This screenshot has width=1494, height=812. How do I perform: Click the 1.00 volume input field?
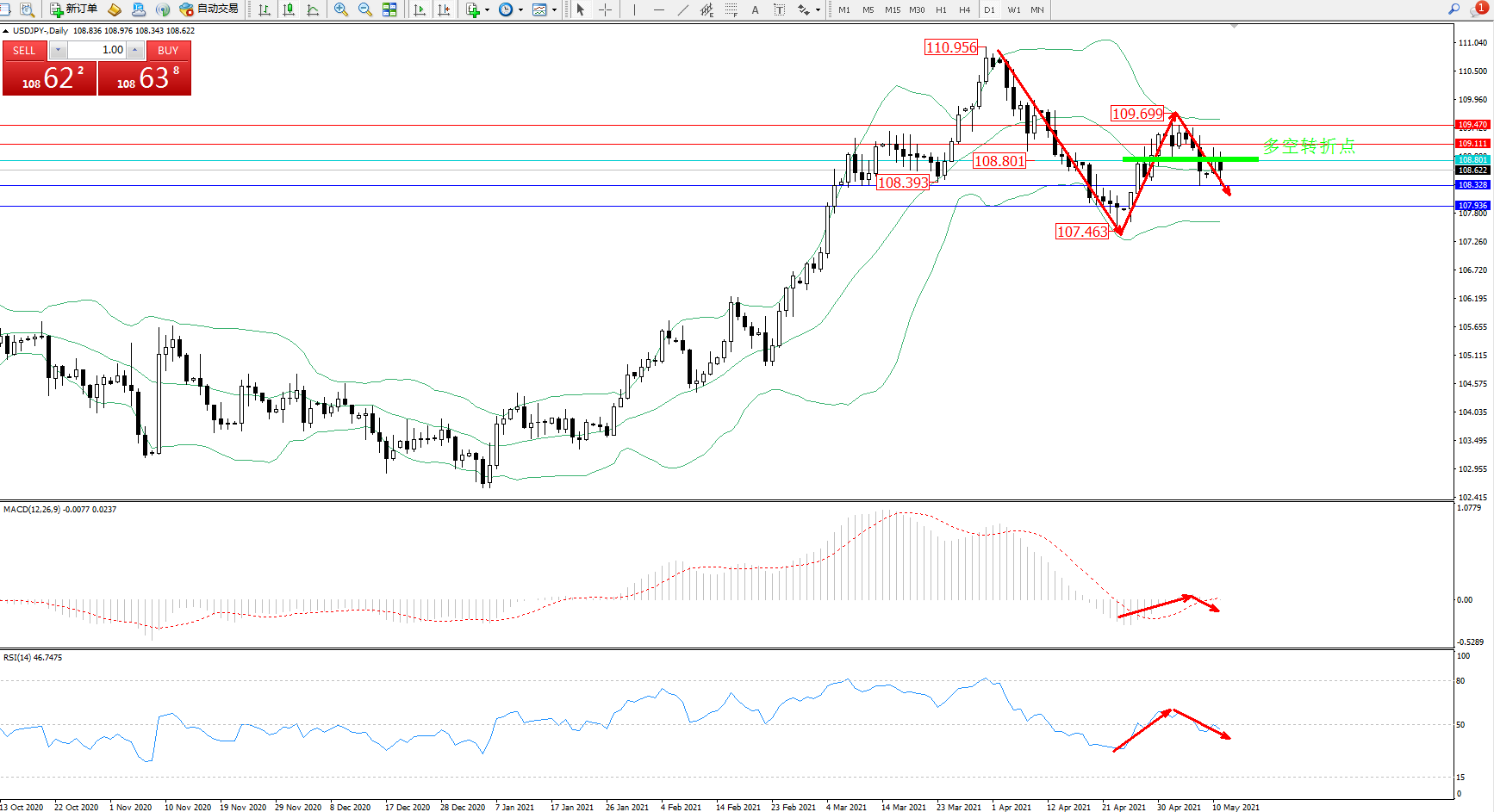click(x=97, y=50)
